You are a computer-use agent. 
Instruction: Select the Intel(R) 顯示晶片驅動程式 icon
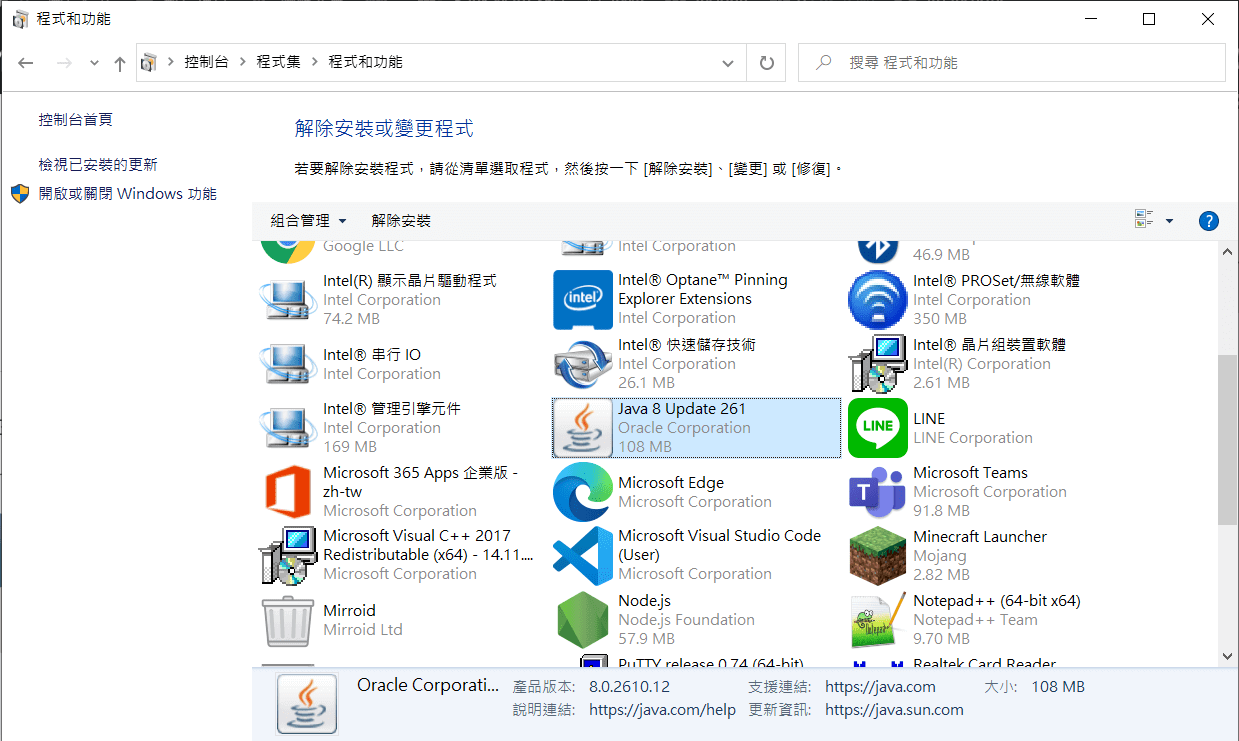tap(288, 300)
